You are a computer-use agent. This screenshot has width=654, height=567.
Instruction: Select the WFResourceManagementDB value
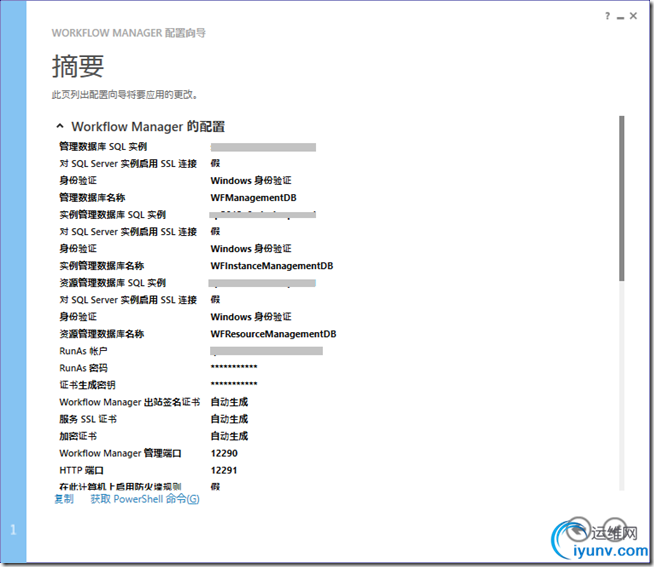pyautogui.click(x=273, y=334)
